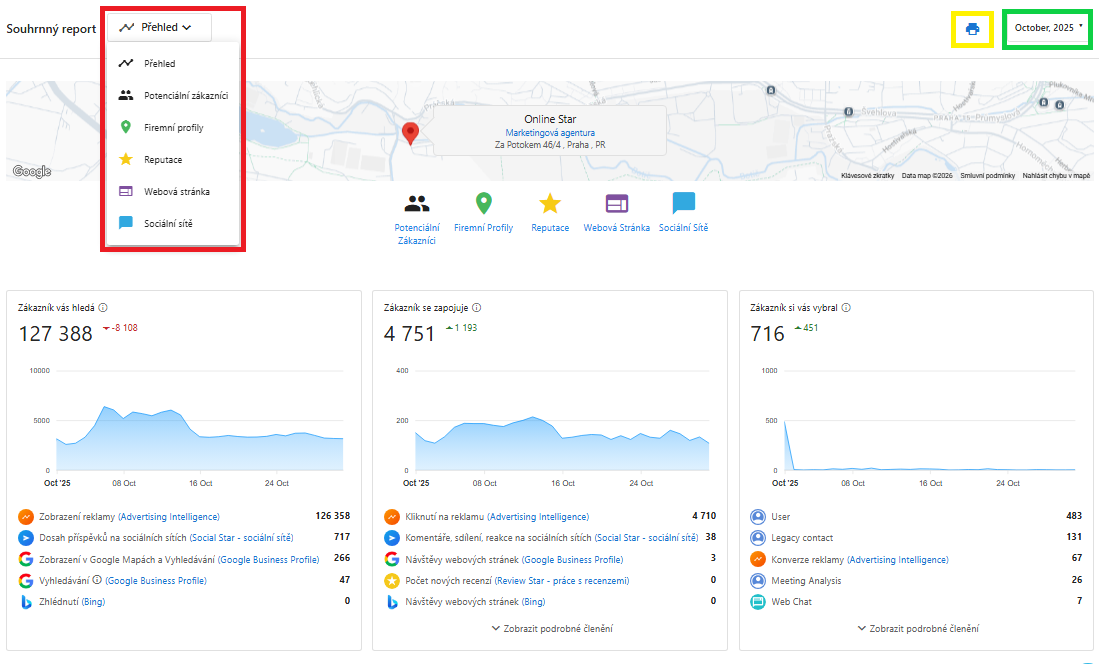The image size is (1099, 664).
Task: Click the 4 751 total value
Action: pos(409,334)
